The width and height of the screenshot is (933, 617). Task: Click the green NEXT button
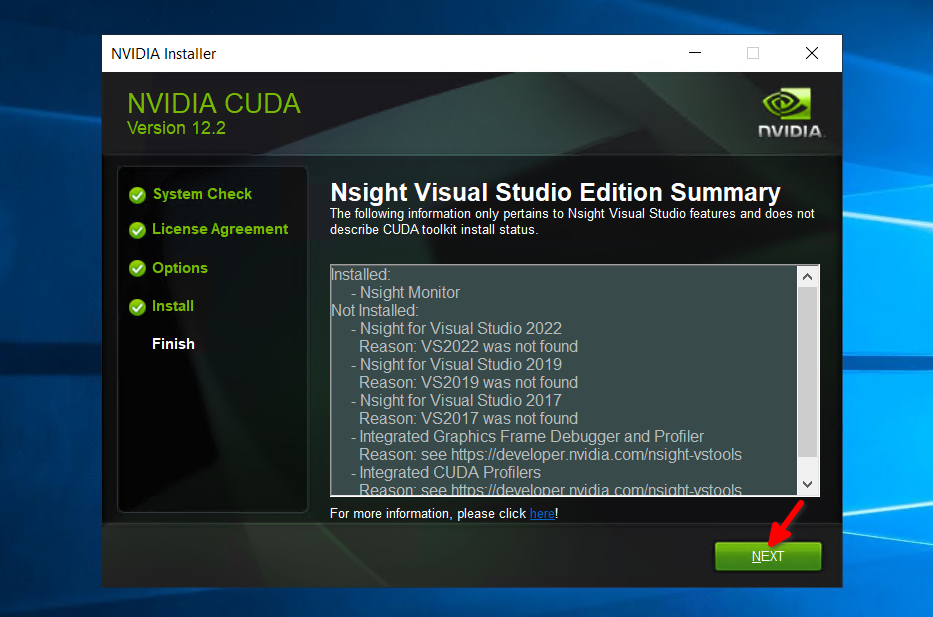click(x=768, y=556)
